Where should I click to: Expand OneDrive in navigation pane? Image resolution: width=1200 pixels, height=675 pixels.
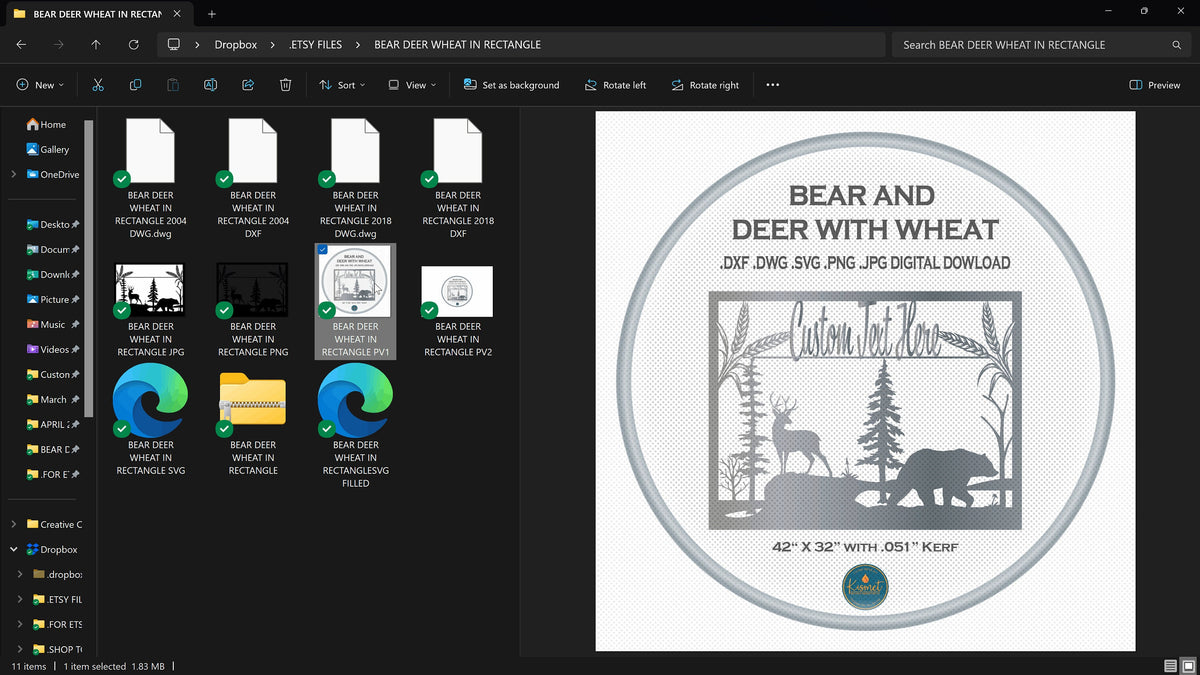point(13,174)
